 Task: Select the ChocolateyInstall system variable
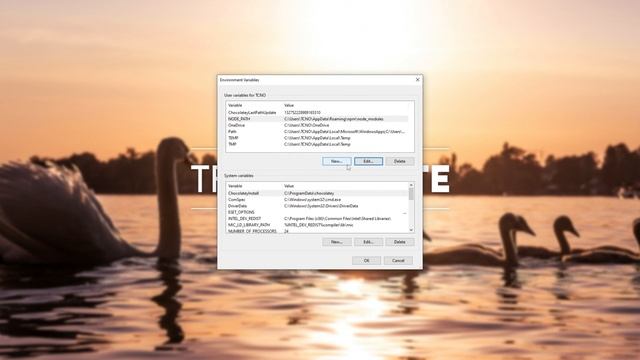[317, 193]
